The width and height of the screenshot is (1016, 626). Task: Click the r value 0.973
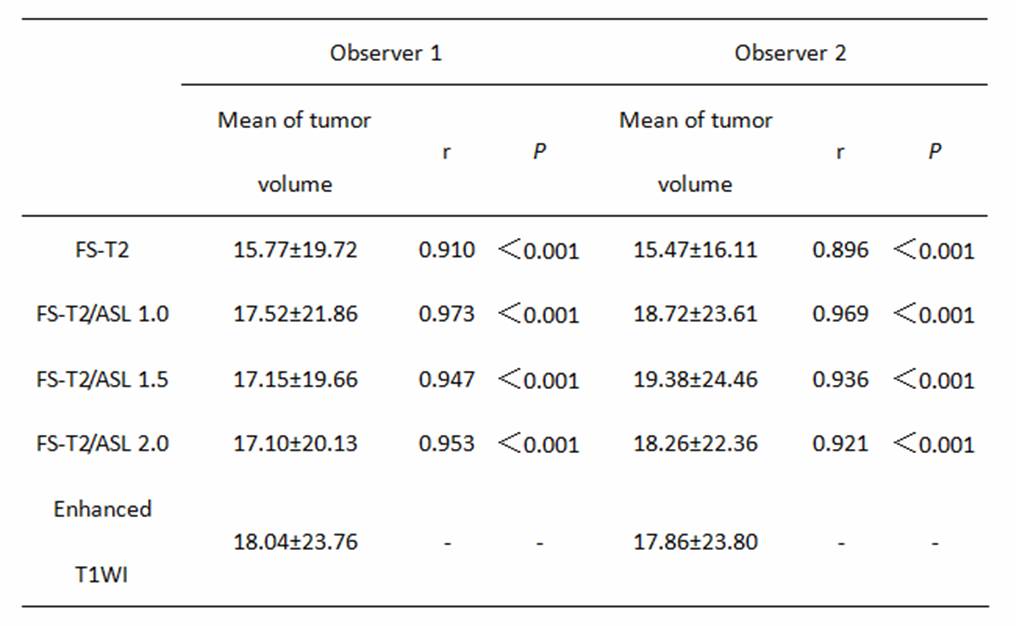446,314
